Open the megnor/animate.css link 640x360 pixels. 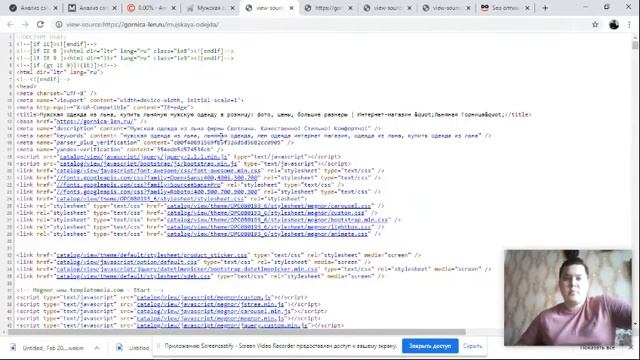click(x=267, y=234)
